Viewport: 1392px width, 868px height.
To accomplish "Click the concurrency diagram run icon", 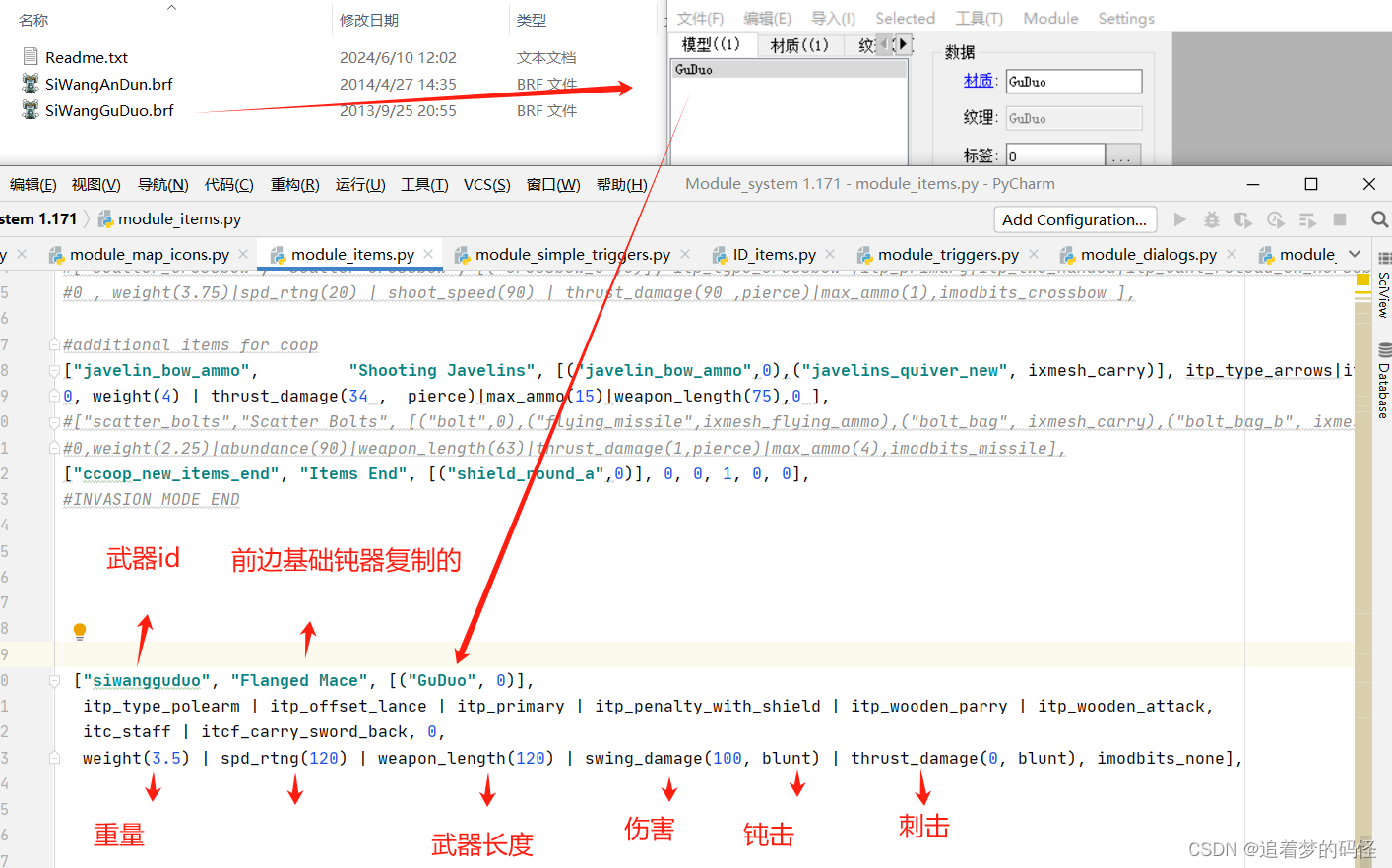I will 1307,219.
